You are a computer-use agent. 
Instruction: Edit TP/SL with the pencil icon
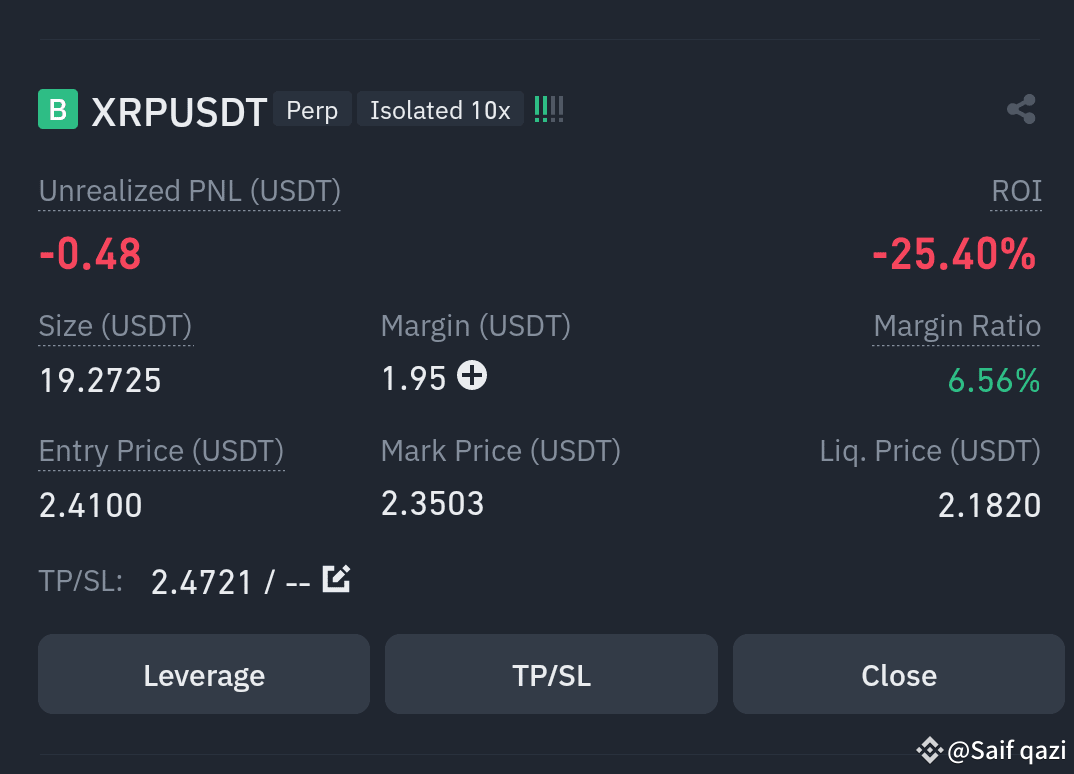(336, 579)
